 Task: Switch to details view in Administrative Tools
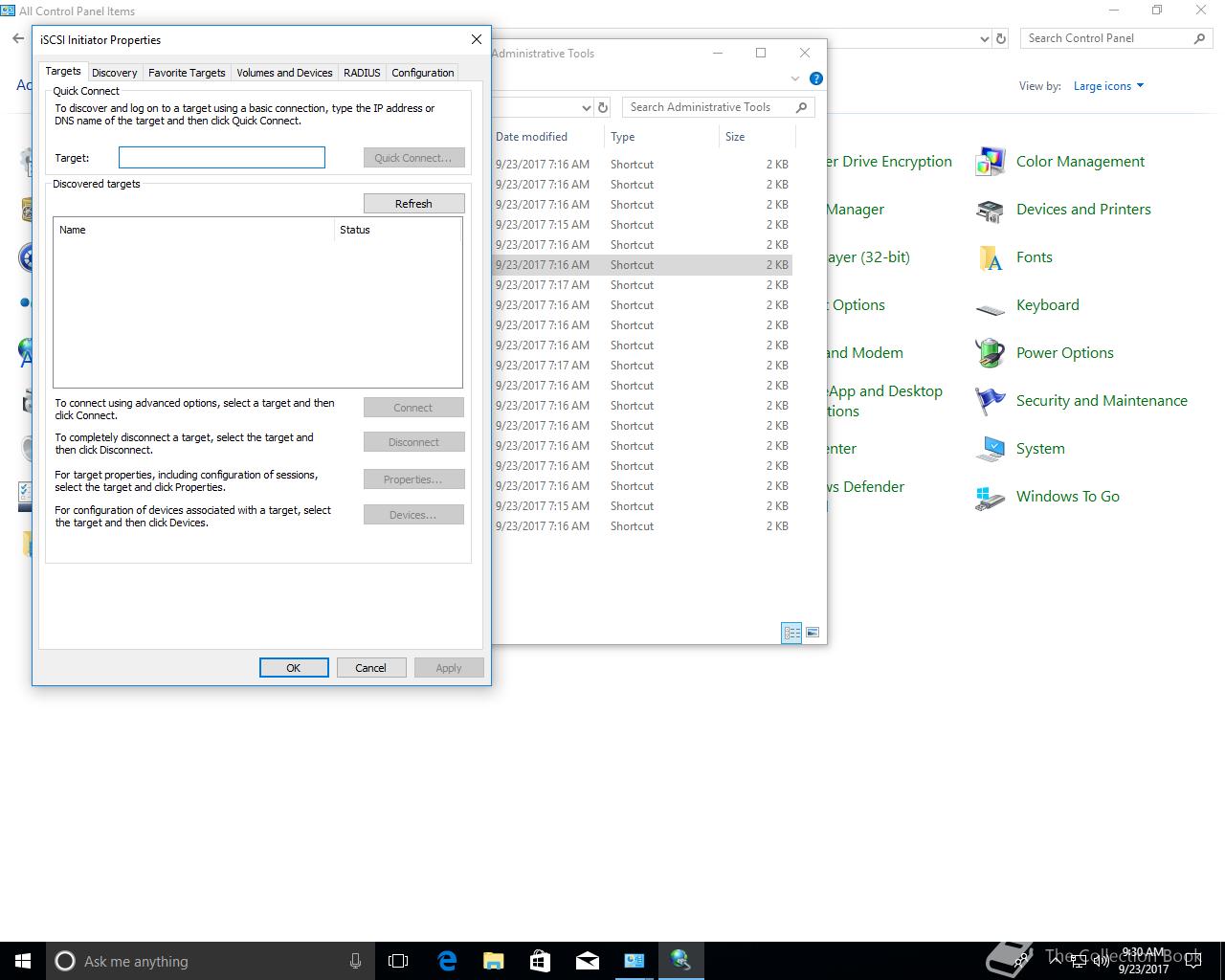pyautogui.click(x=791, y=633)
